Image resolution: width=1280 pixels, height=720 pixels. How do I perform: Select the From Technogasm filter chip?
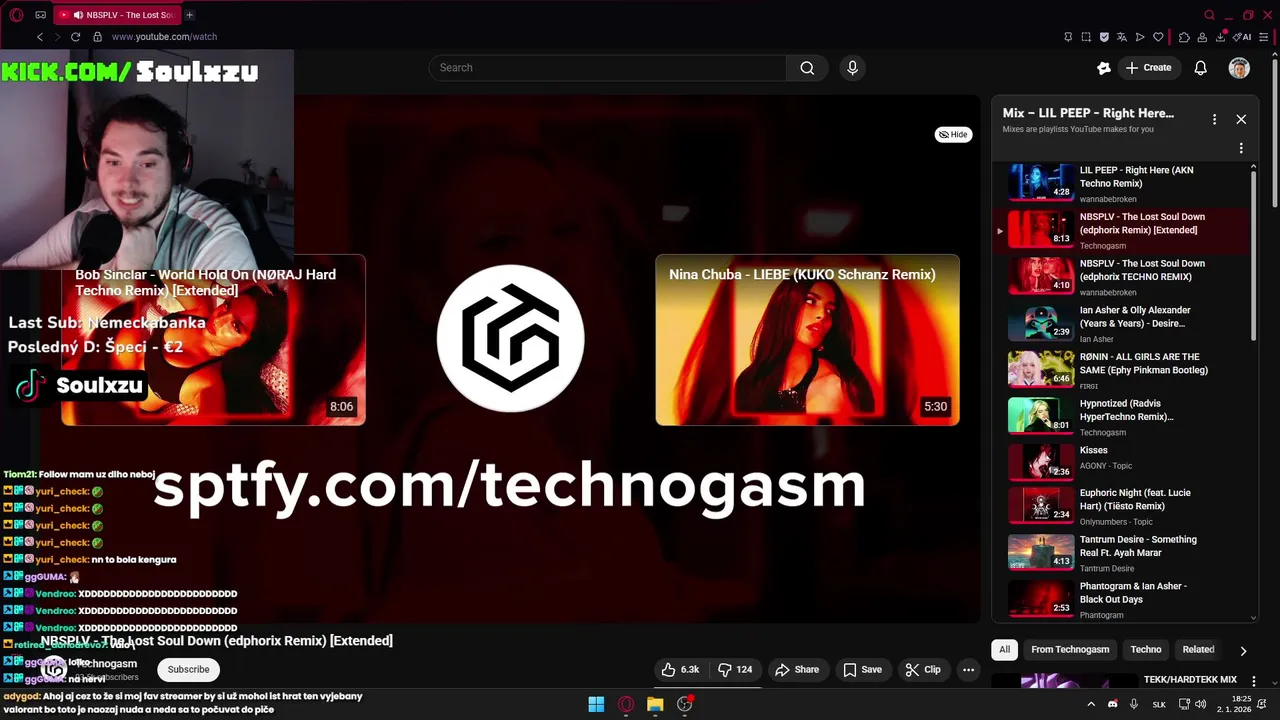coord(1070,650)
